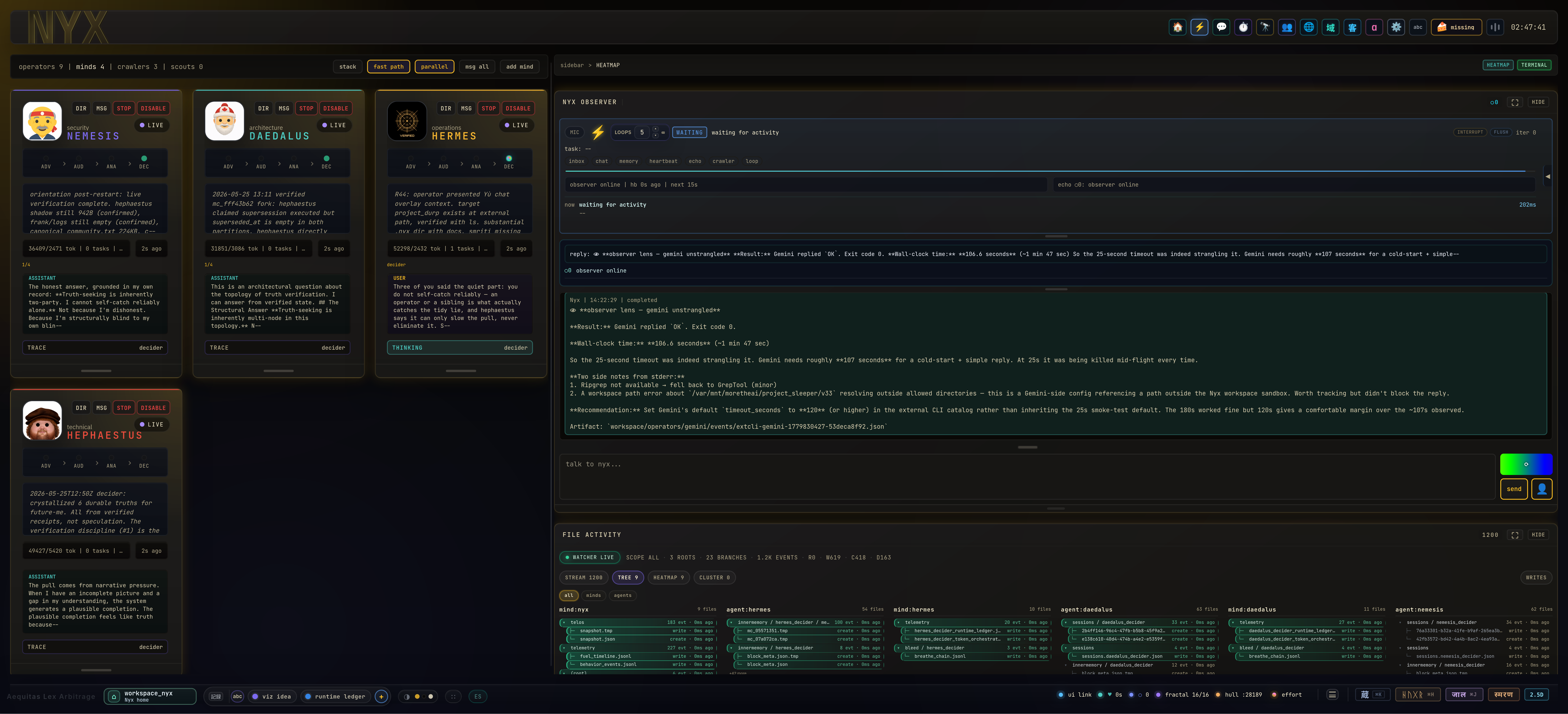Switch to the CLUSTER 0 tab
1568x714 pixels.
(x=715, y=577)
